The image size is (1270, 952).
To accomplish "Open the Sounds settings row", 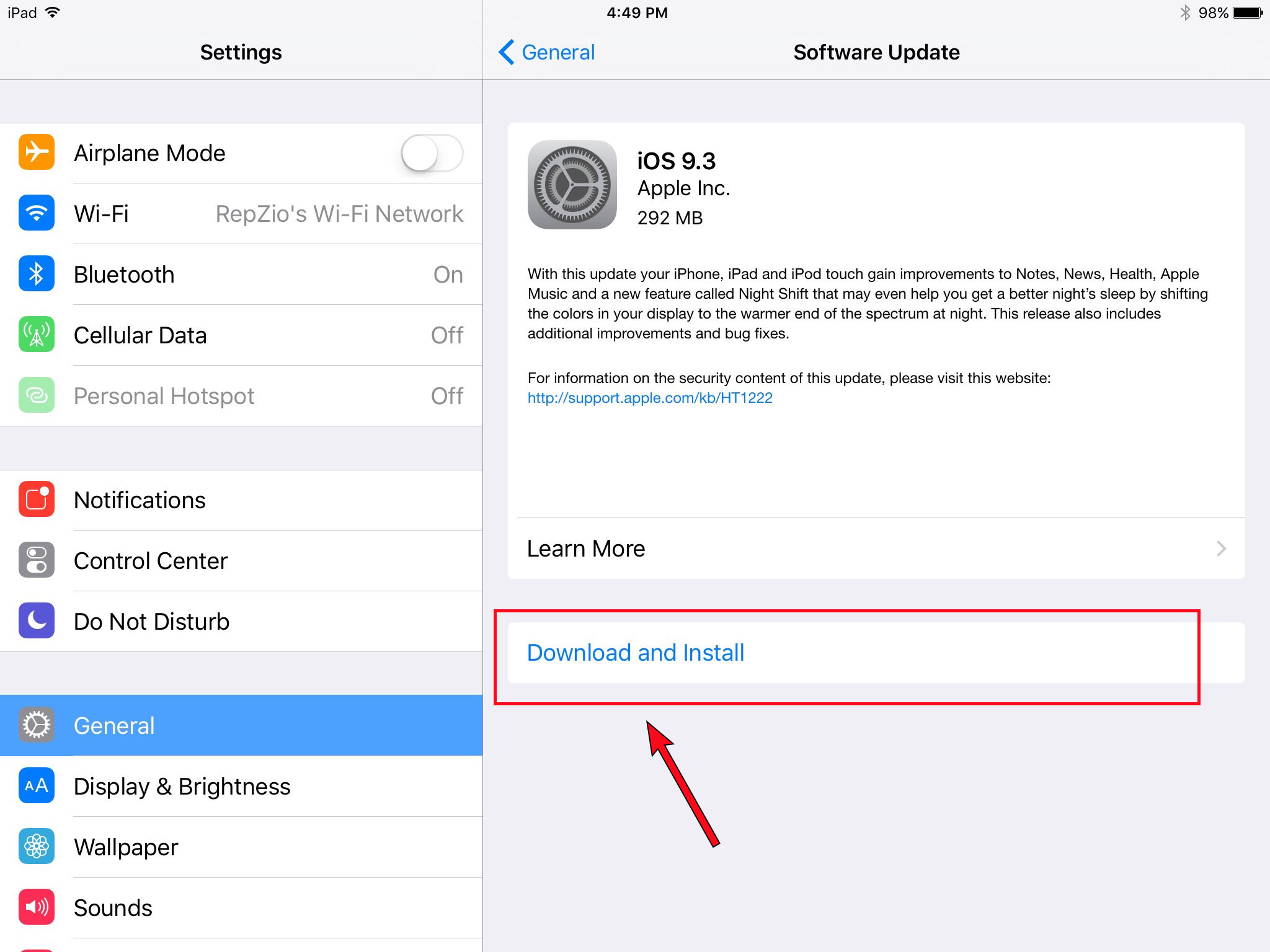I will pos(241,907).
